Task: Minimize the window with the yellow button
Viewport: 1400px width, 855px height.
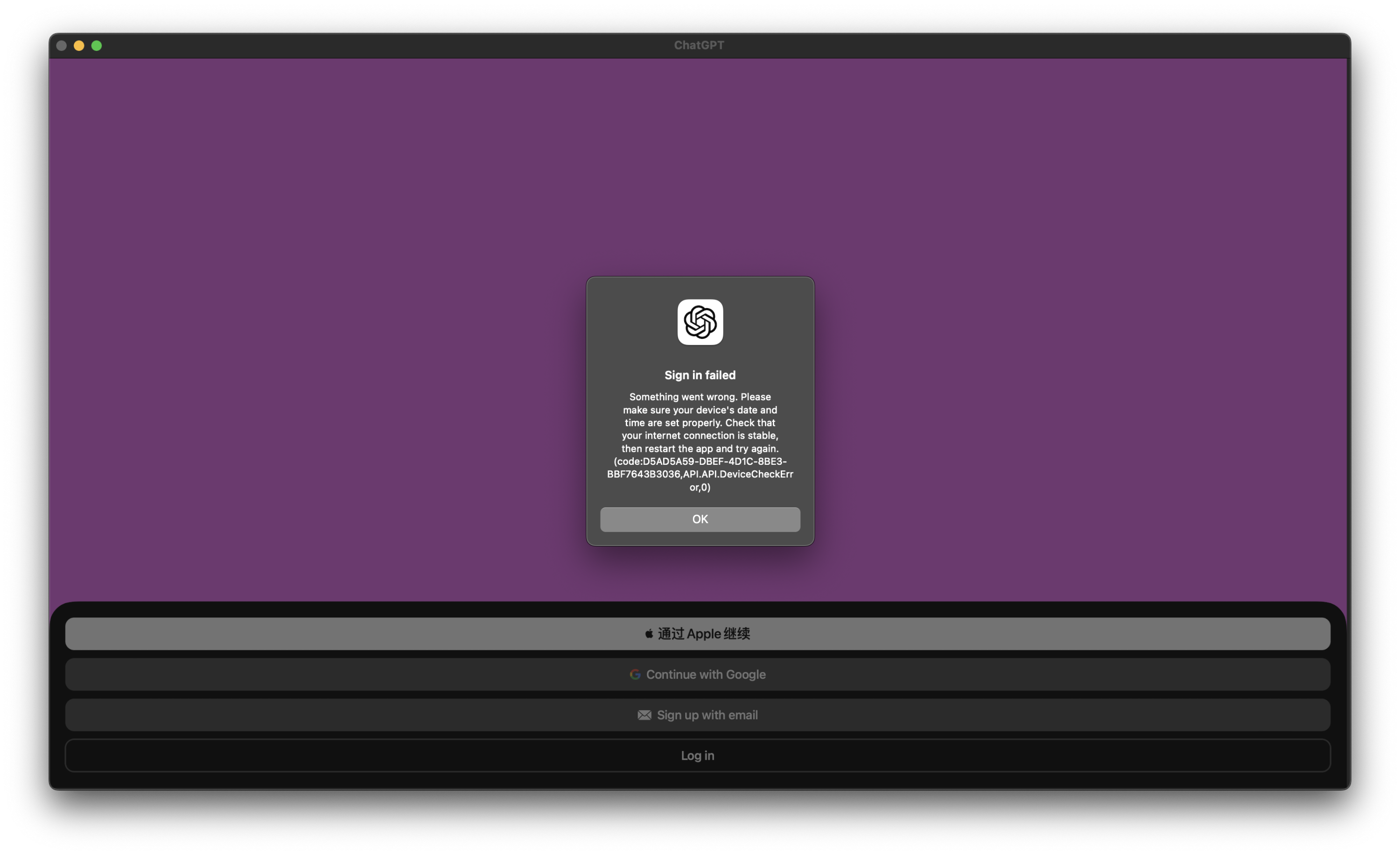Action: (x=79, y=45)
